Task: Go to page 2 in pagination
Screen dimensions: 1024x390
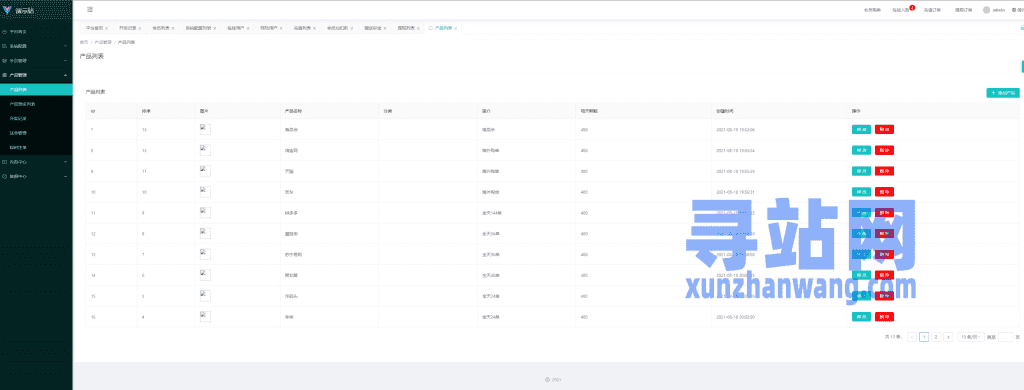Action: pyautogui.click(x=936, y=337)
